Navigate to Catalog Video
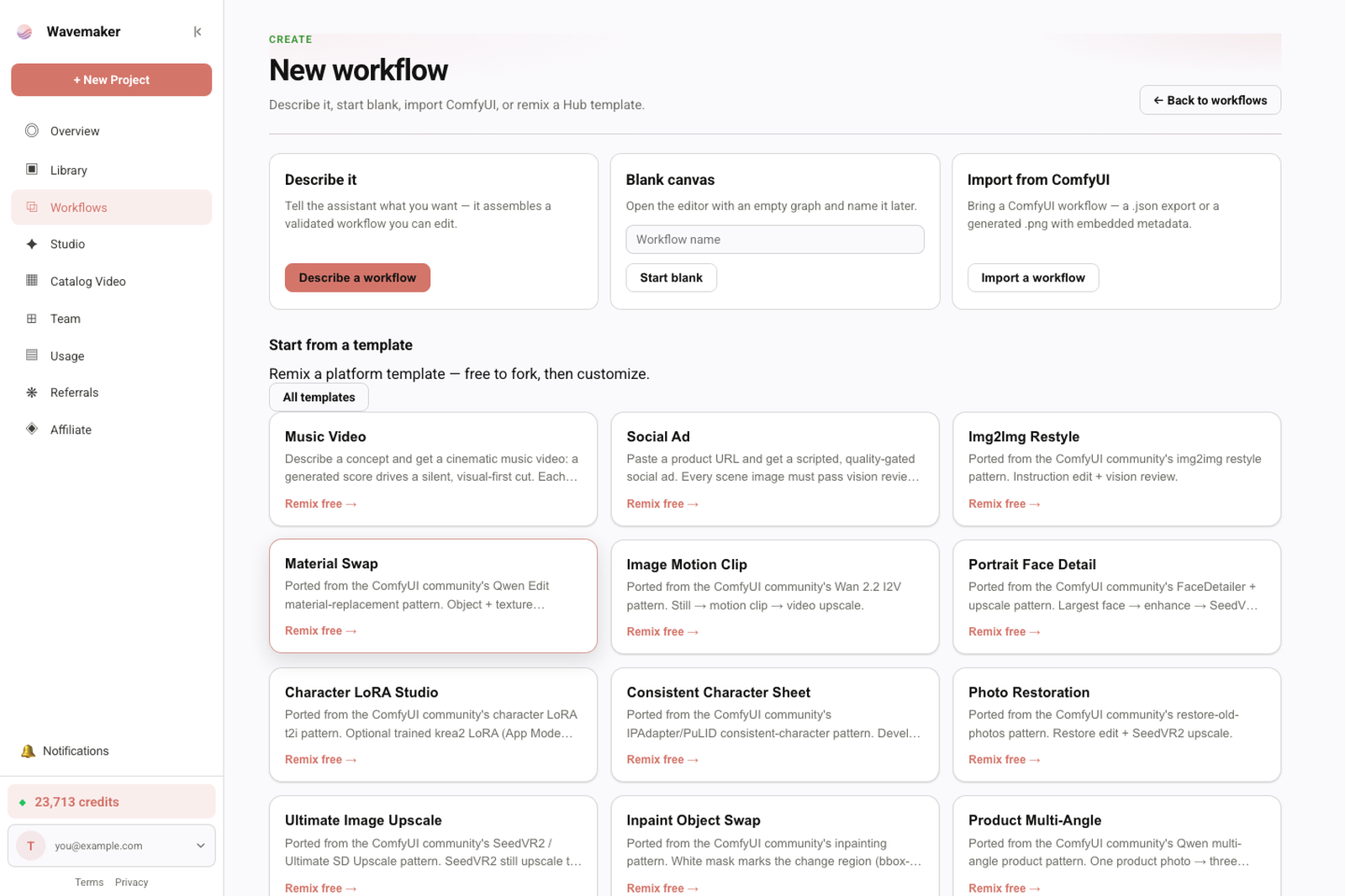 click(111, 281)
